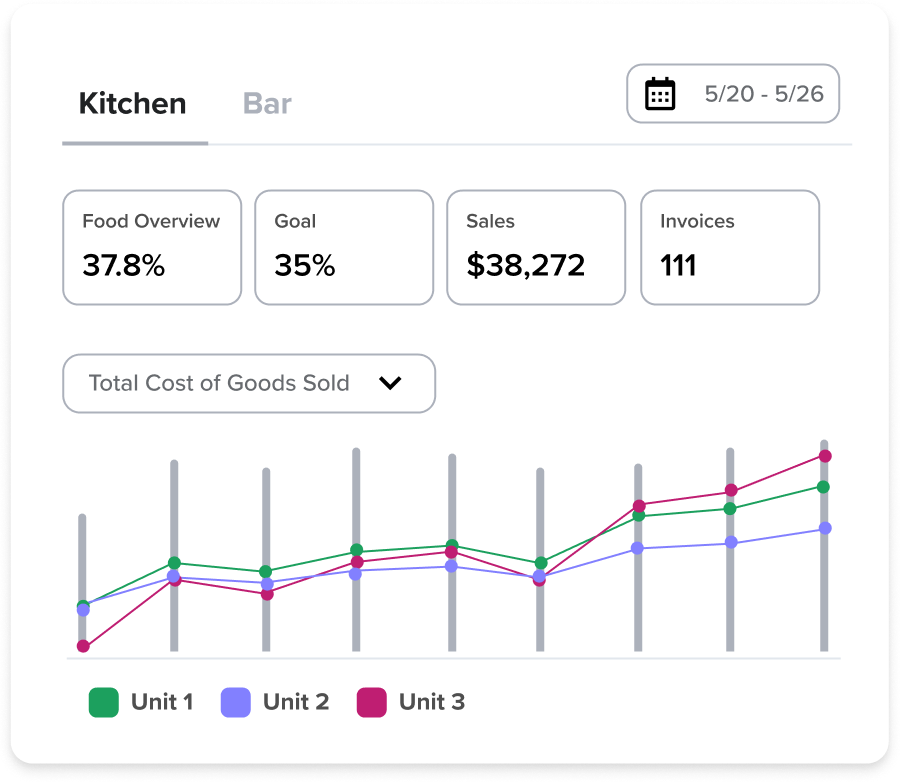
Task: Select Unit 3's last, highest data point
Action: pyautogui.click(x=825, y=456)
